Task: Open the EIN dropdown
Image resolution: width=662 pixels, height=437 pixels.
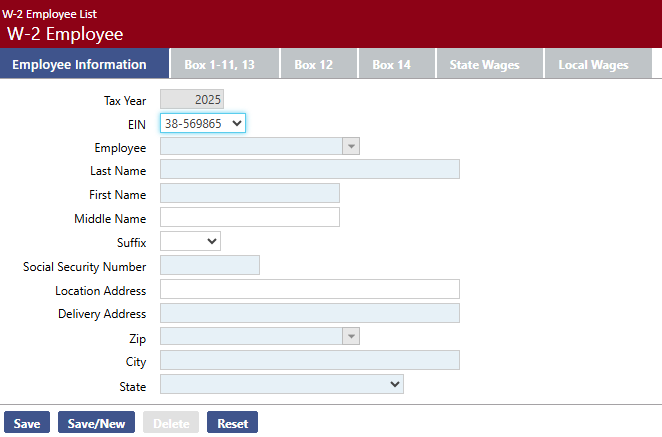Action: click(203, 123)
